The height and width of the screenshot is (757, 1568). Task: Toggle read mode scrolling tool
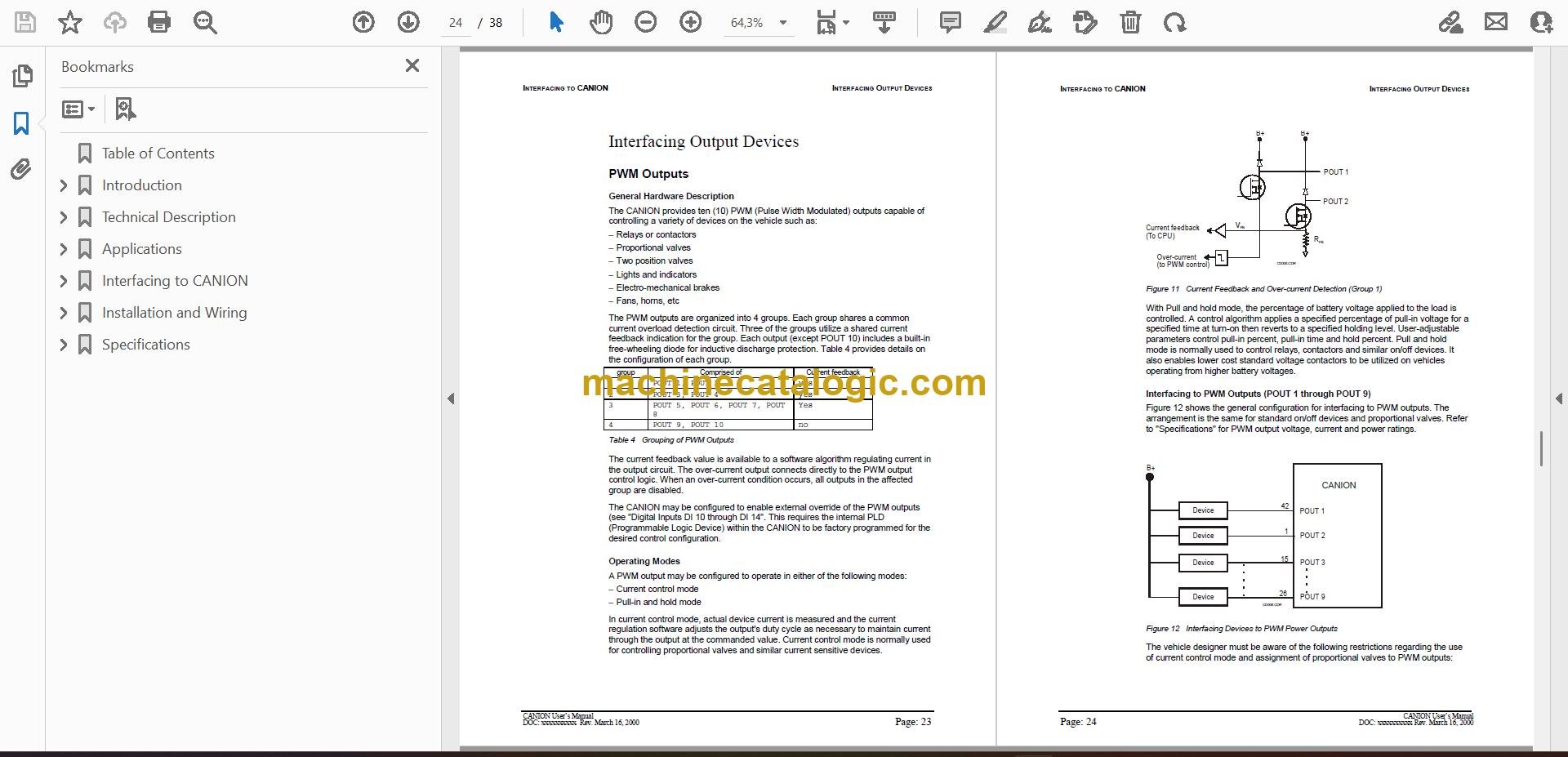pyautogui.click(x=884, y=22)
